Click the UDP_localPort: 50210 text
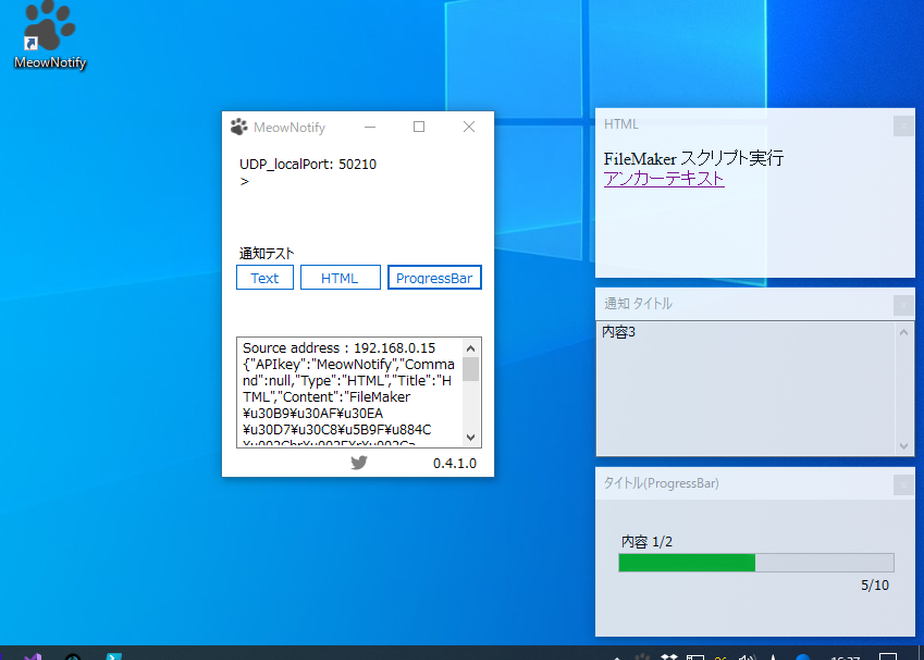This screenshot has width=924, height=660. (x=308, y=164)
